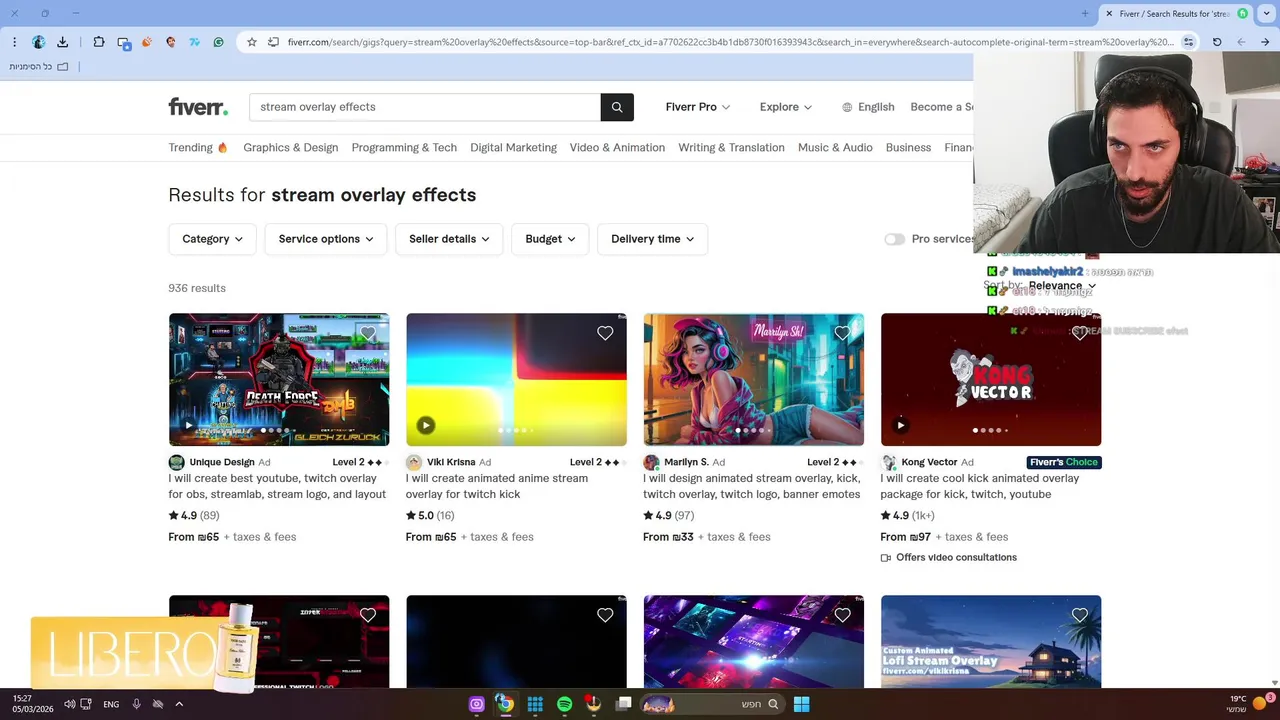Viewport: 1280px width, 720px height.
Task: Expand the Explore dropdown
Action: pos(786,107)
